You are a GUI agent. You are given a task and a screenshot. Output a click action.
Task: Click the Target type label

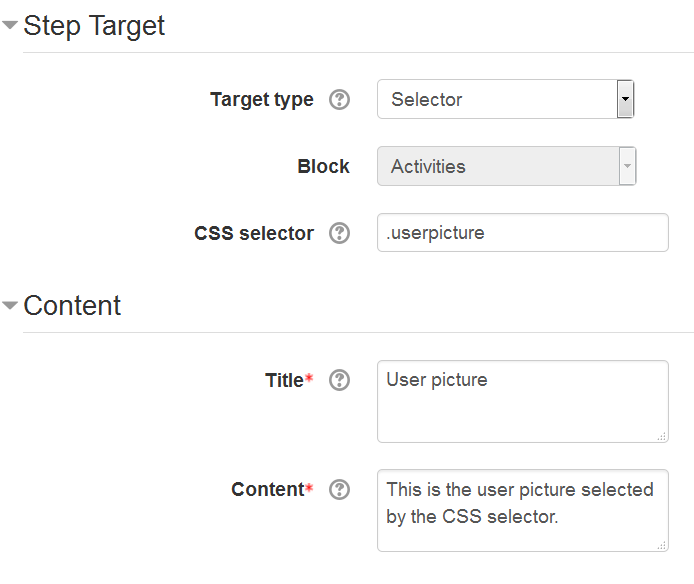[262, 100]
